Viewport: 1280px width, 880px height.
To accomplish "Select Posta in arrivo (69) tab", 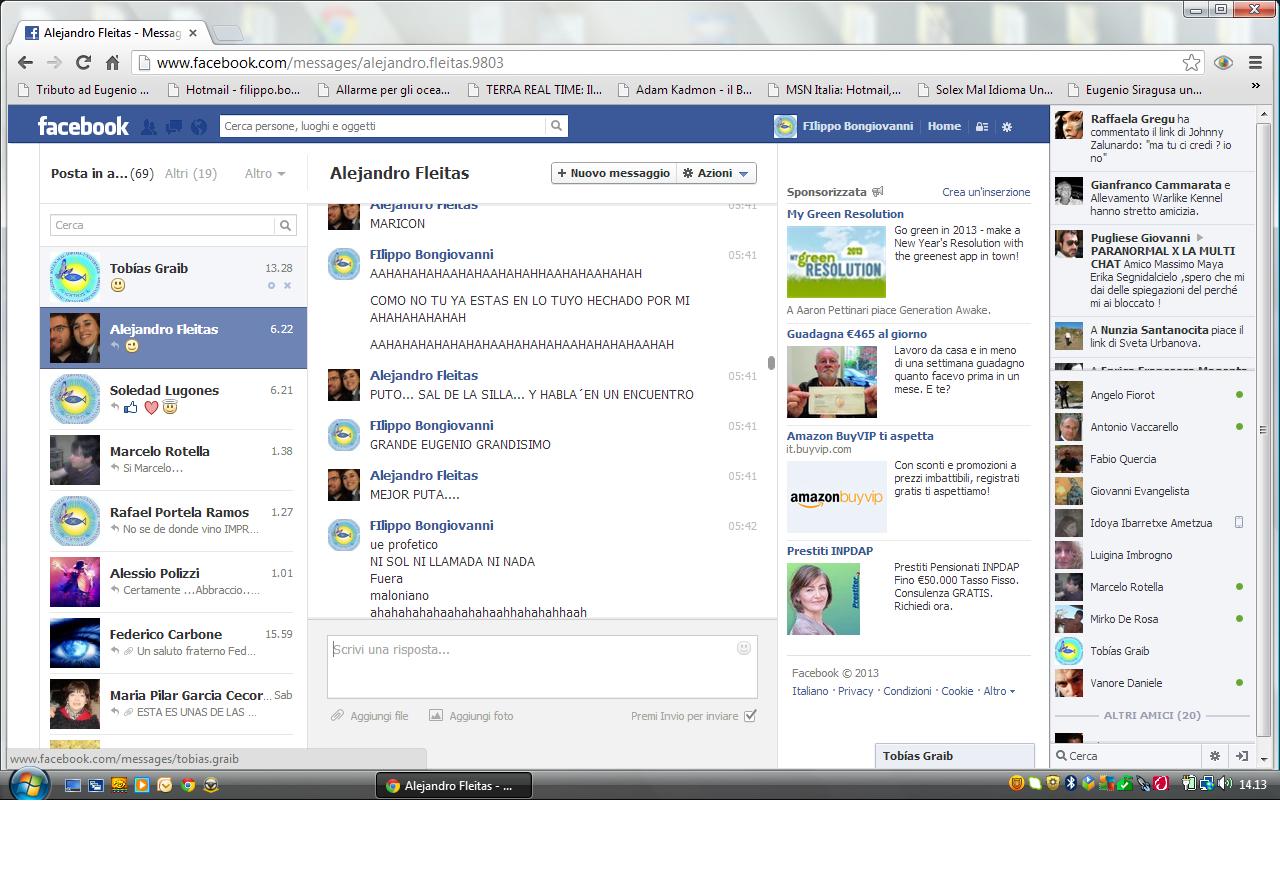I will click(102, 173).
